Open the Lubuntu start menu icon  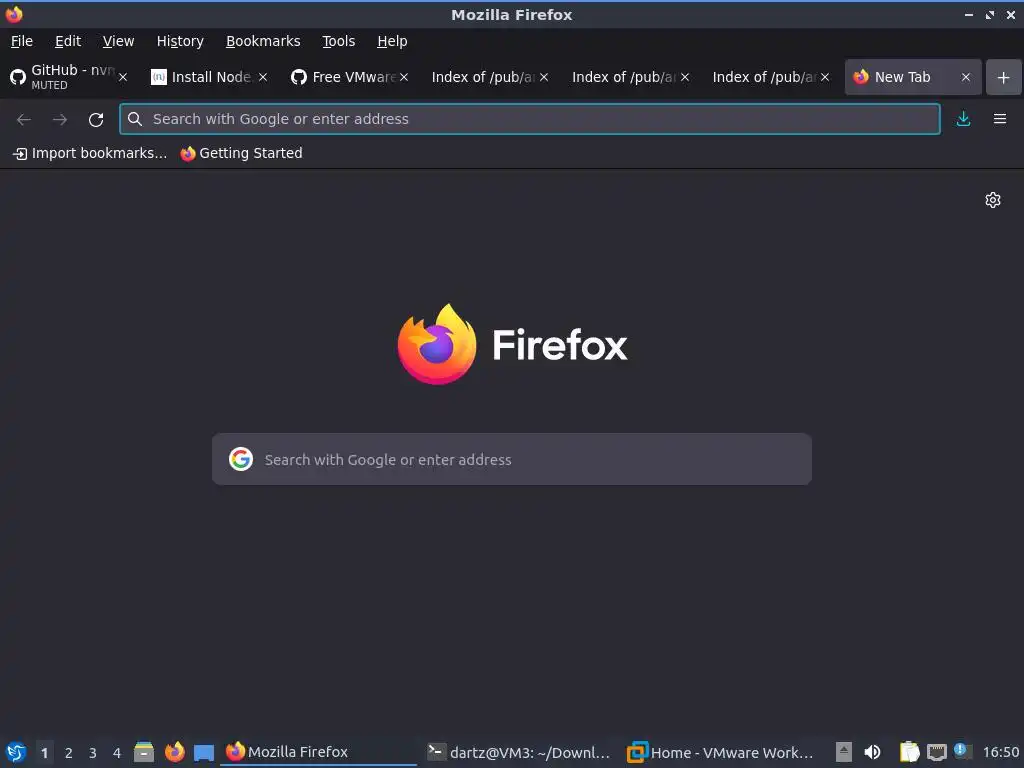click(16, 752)
